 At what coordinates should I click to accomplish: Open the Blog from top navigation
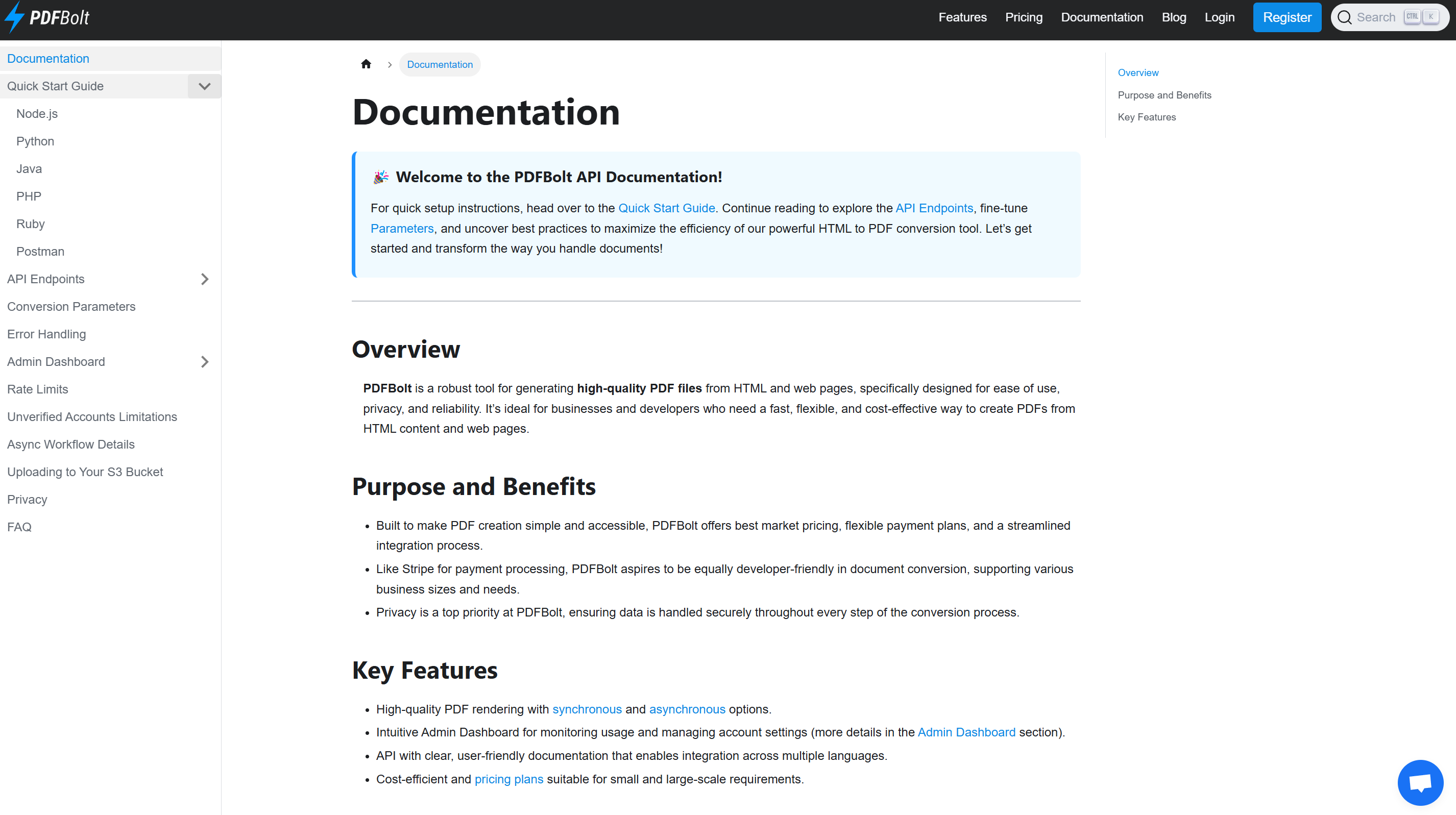coord(1173,17)
